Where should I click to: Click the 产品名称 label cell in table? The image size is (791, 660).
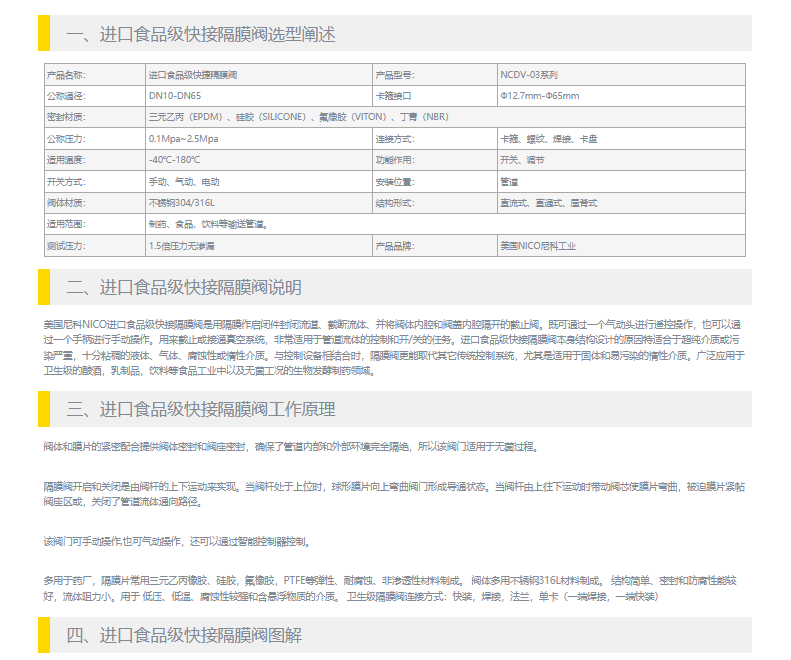point(67,75)
